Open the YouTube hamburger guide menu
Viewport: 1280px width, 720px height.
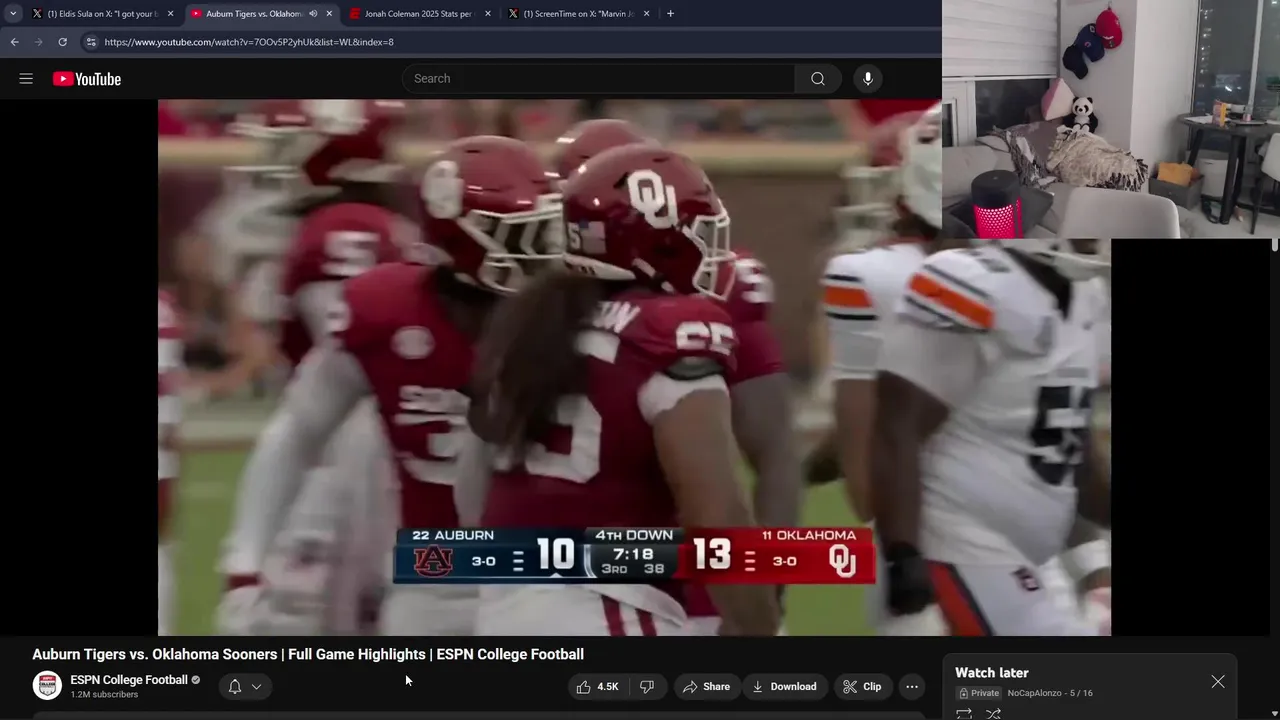coord(26,79)
